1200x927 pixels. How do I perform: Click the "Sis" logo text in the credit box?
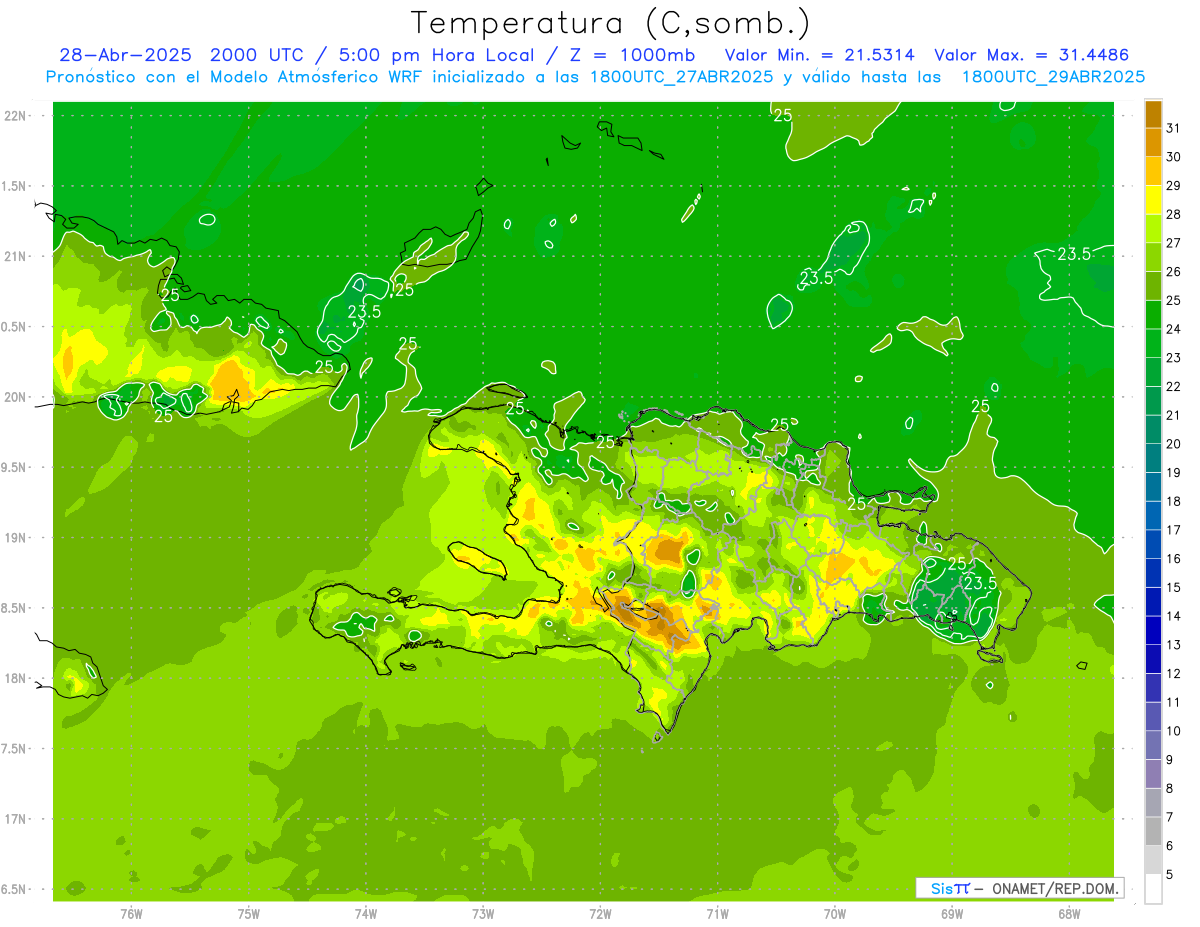click(x=940, y=888)
